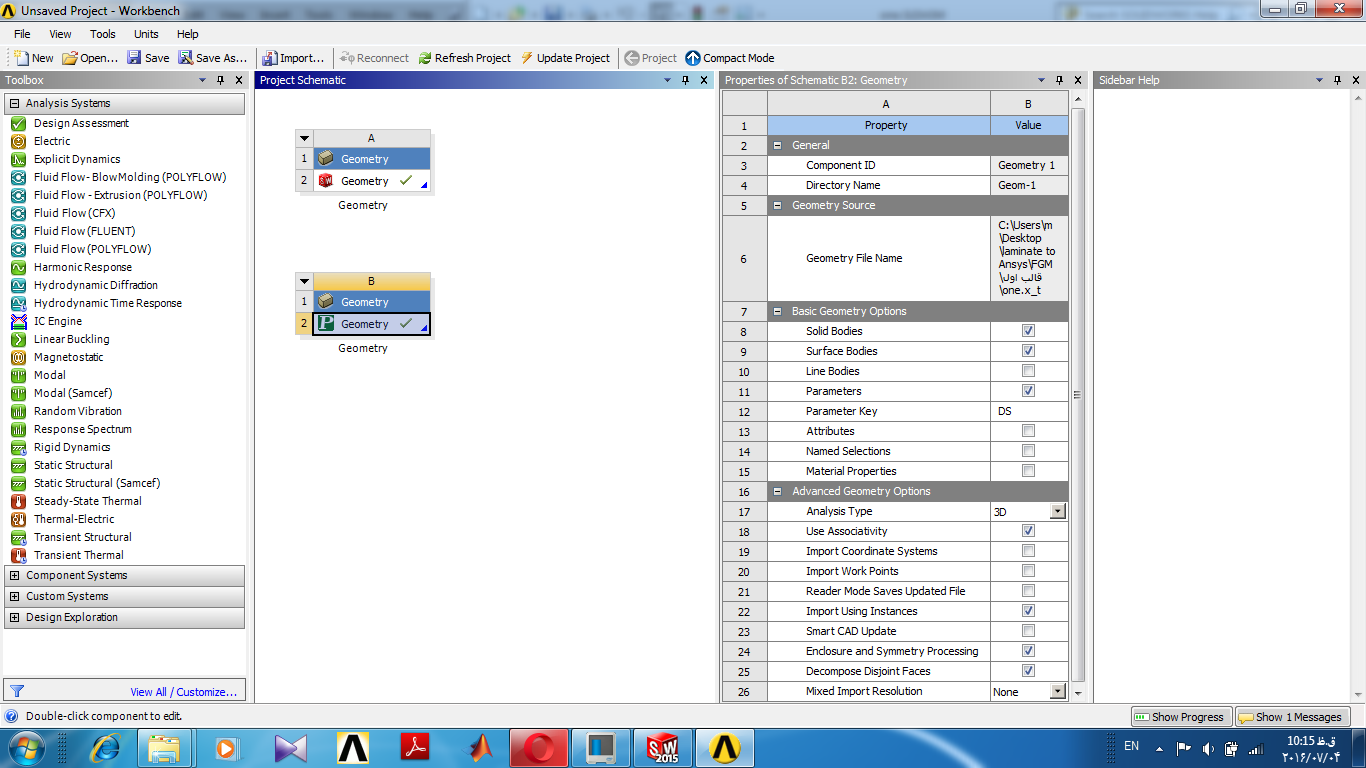Click the SolidWorks geometry icon in system A

[x=325, y=181]
